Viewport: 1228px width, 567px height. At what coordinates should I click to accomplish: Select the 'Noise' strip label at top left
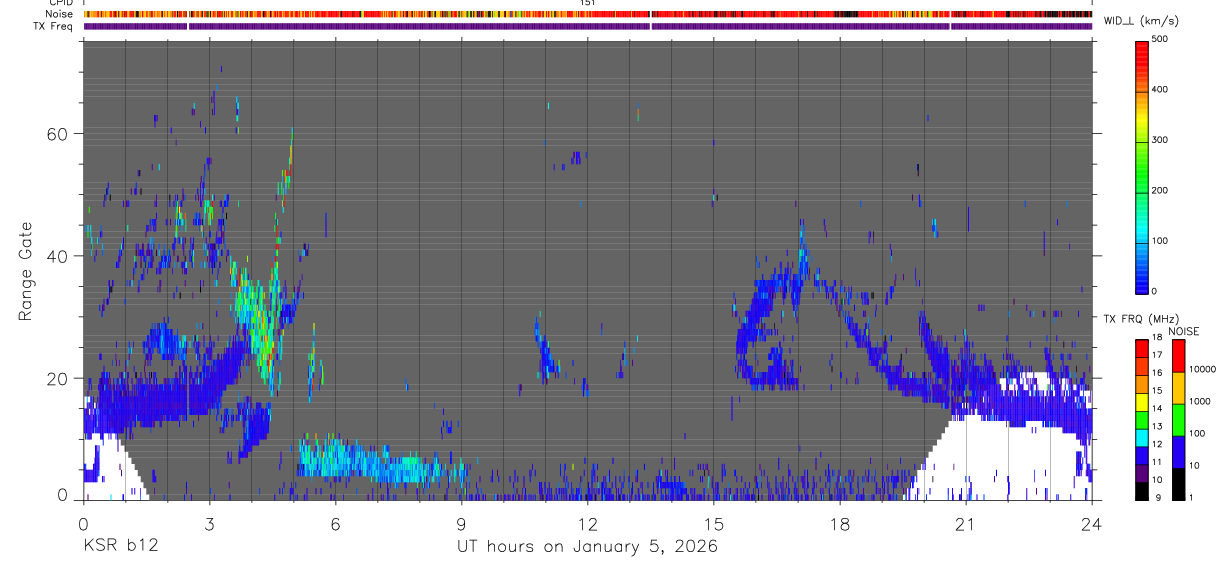point(61,14)
